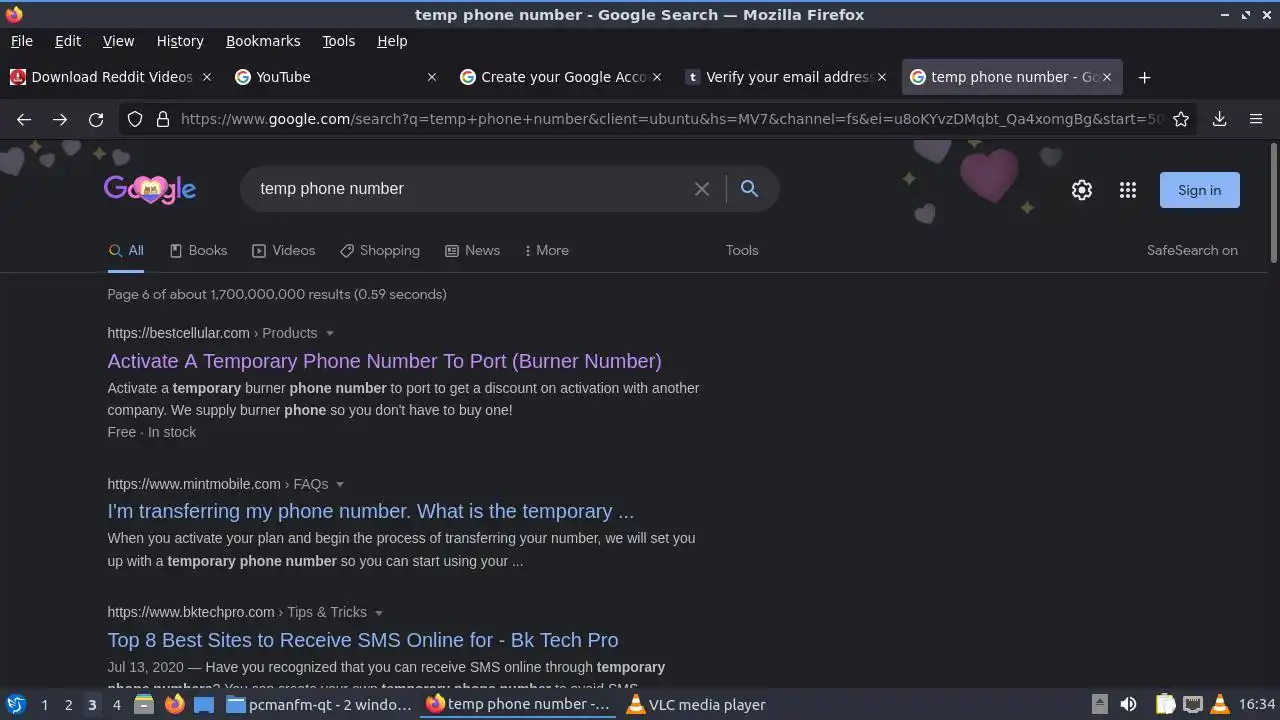Open the View menu
The image size is (1280, 720).
pyautogui.click(x=118, y=41)
